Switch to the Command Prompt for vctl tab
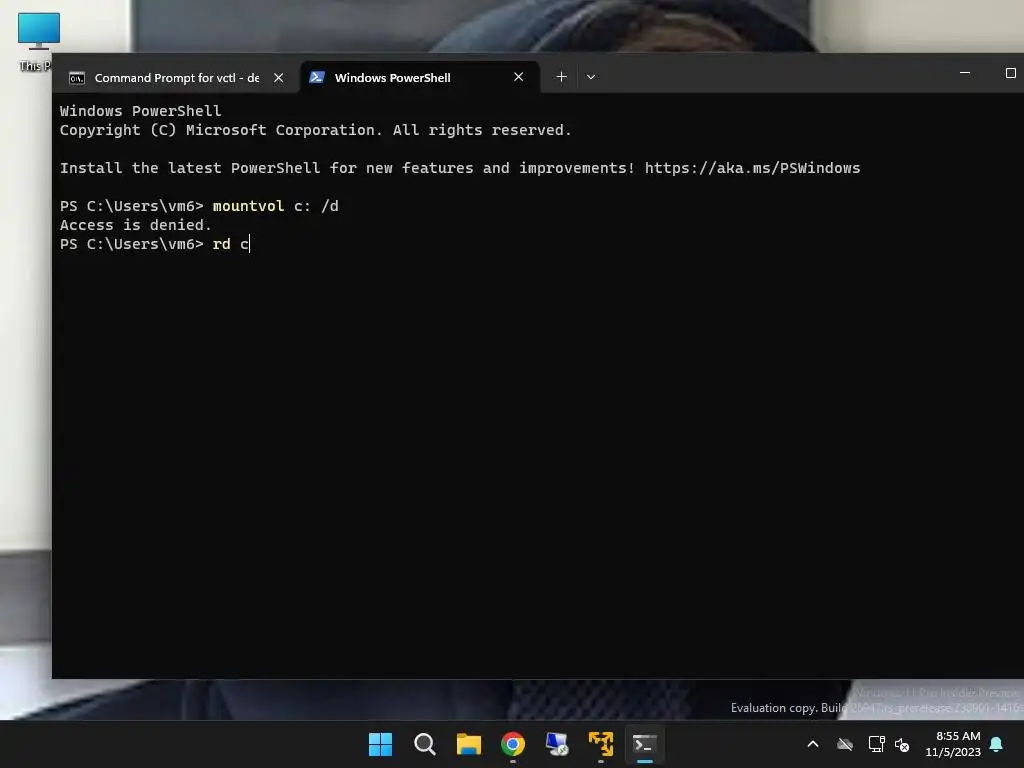The width and height of the screenshot is (1024, 768). pos(176,78)
